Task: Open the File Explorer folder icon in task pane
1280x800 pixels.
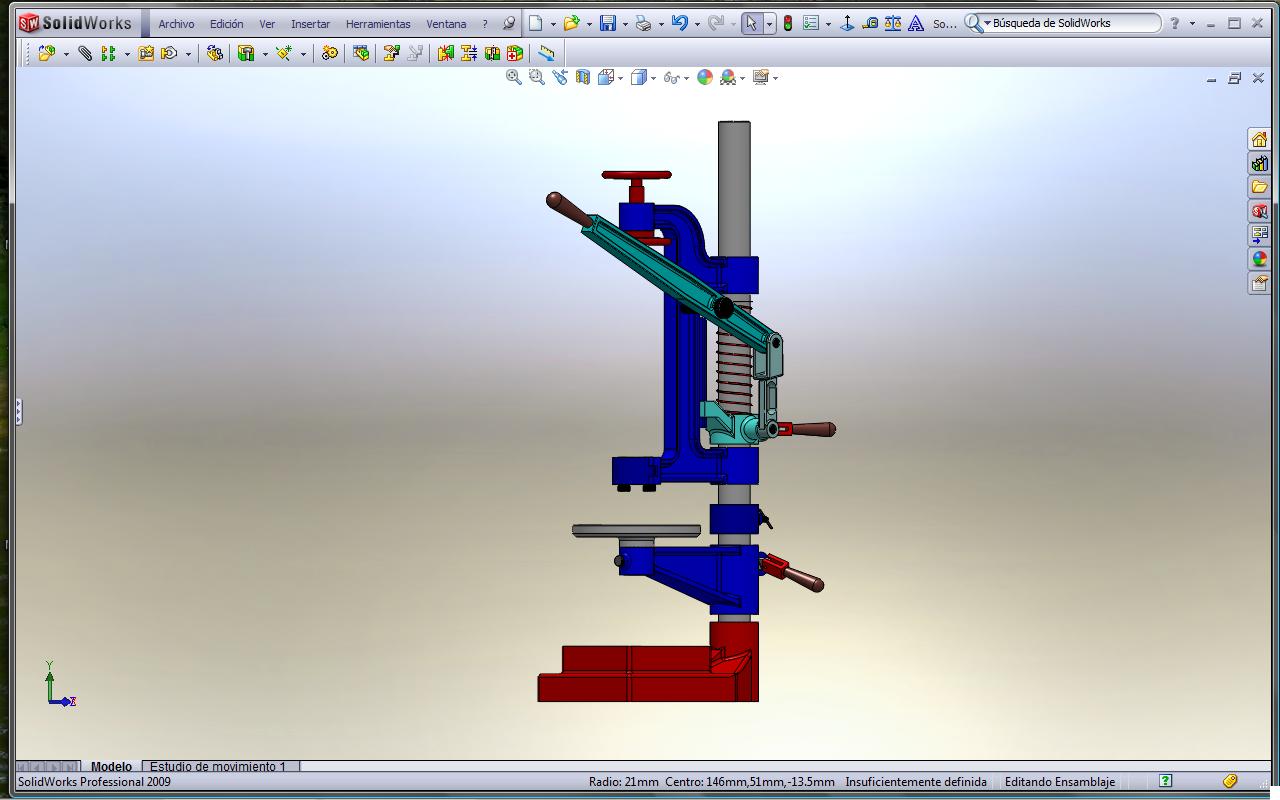Action: point(1259,187)
